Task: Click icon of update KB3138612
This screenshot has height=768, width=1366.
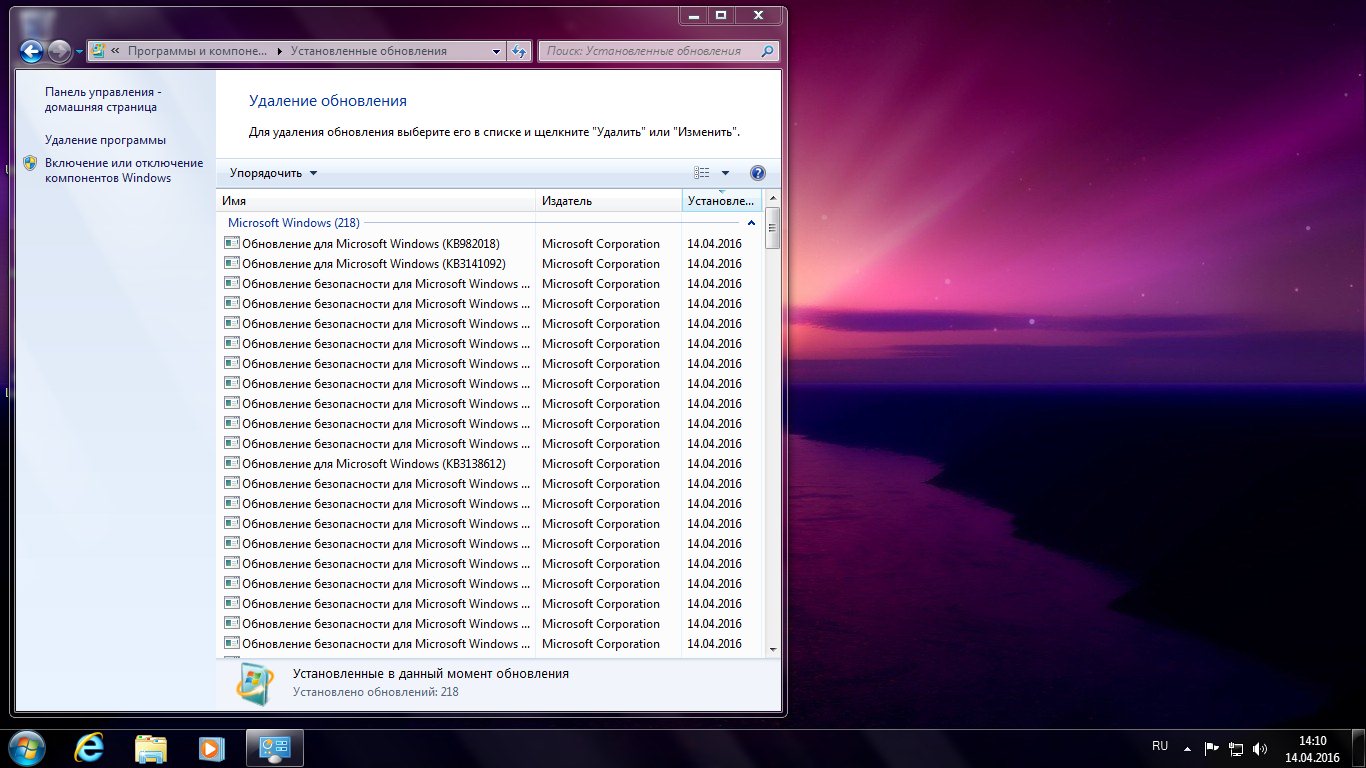Action: click(x=231, y=463)
